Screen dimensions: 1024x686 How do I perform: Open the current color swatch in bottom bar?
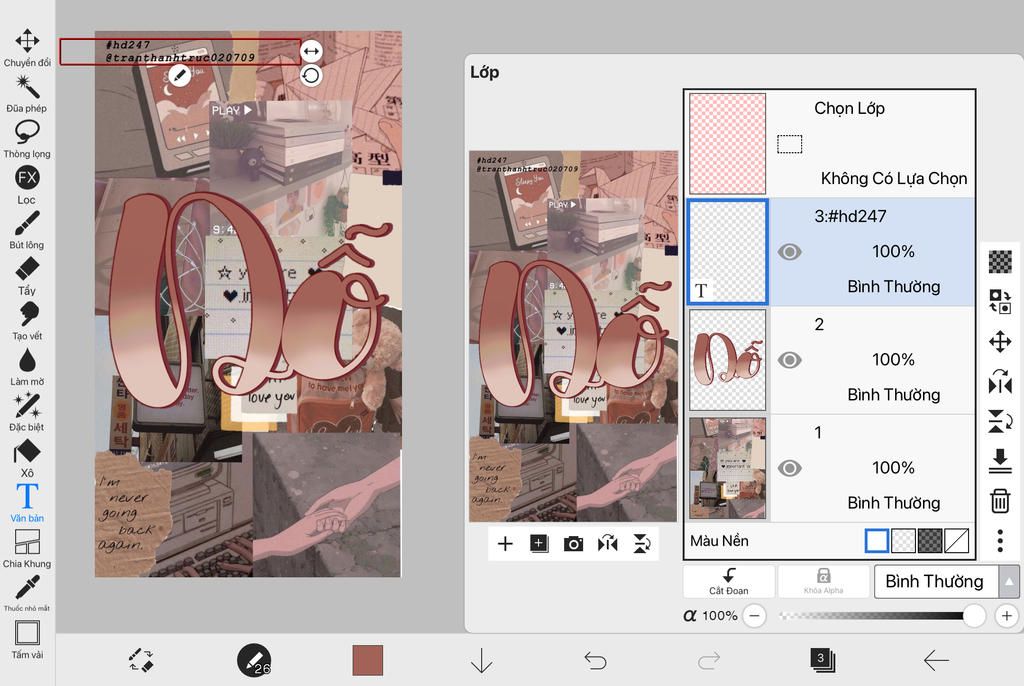coord(368,660)
